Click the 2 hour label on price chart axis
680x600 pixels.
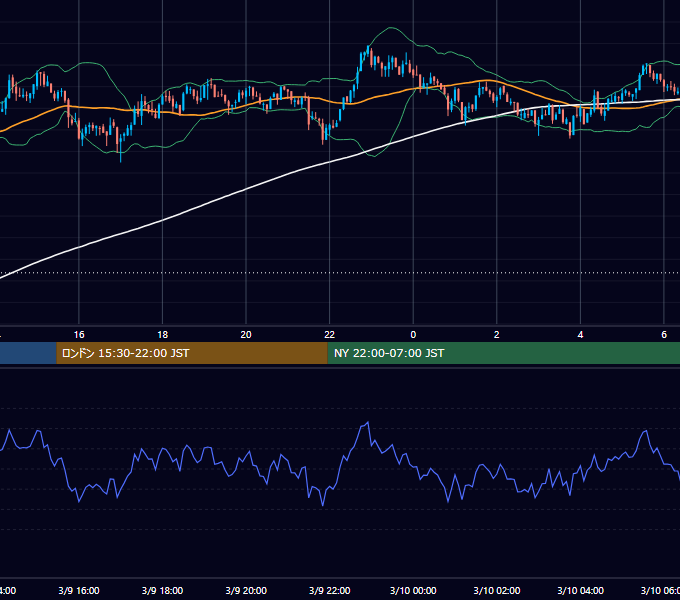pyautogui.click(x=497, y=335)
